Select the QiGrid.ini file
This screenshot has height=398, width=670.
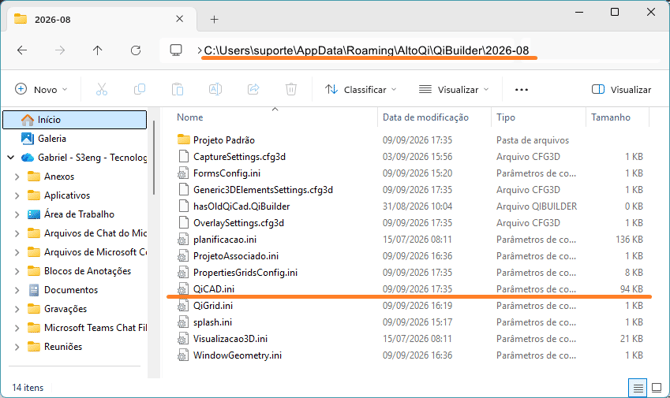(x=213, y=306)
